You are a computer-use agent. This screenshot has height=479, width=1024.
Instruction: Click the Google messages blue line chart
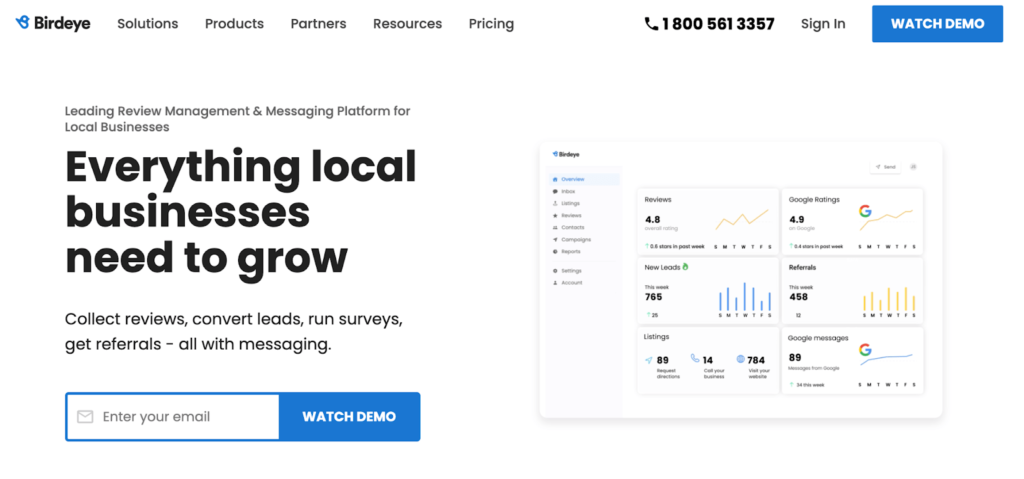tap(886, 358)
